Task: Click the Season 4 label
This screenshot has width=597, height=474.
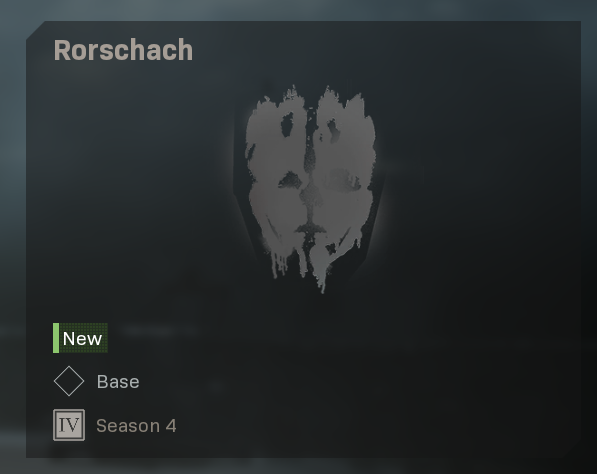Action: pyautogui.click(x=136, y=425)
